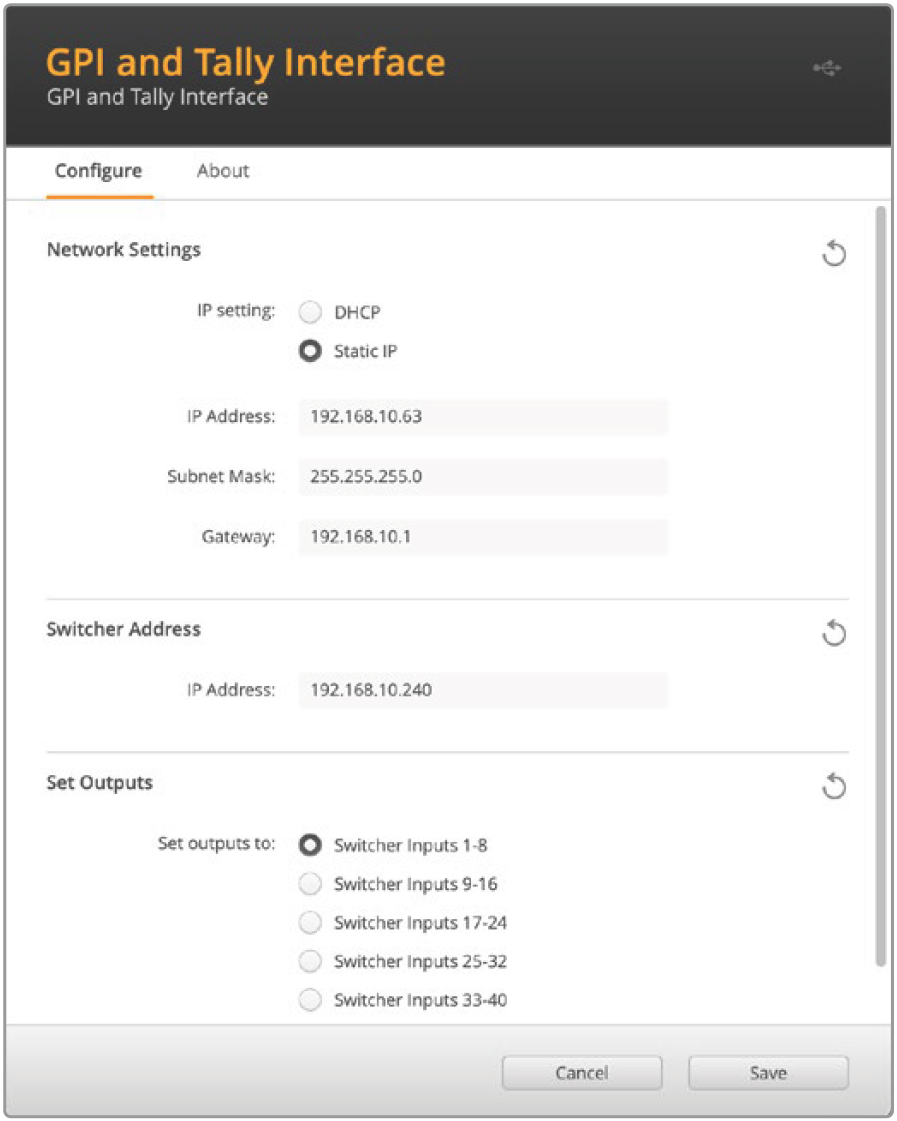The height and width of the screenshot is (1121, 897).
Task: Choose Switcher Inputs 1-8
Action: (311, 845)
